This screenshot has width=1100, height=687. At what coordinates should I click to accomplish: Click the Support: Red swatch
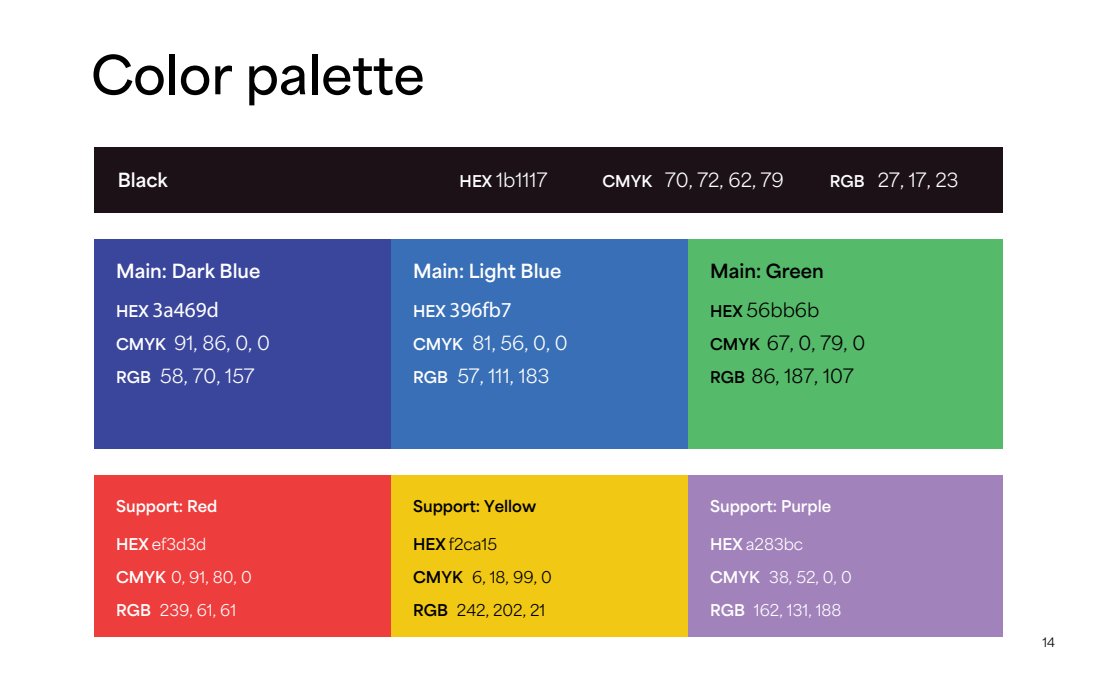tap(242, 556)
